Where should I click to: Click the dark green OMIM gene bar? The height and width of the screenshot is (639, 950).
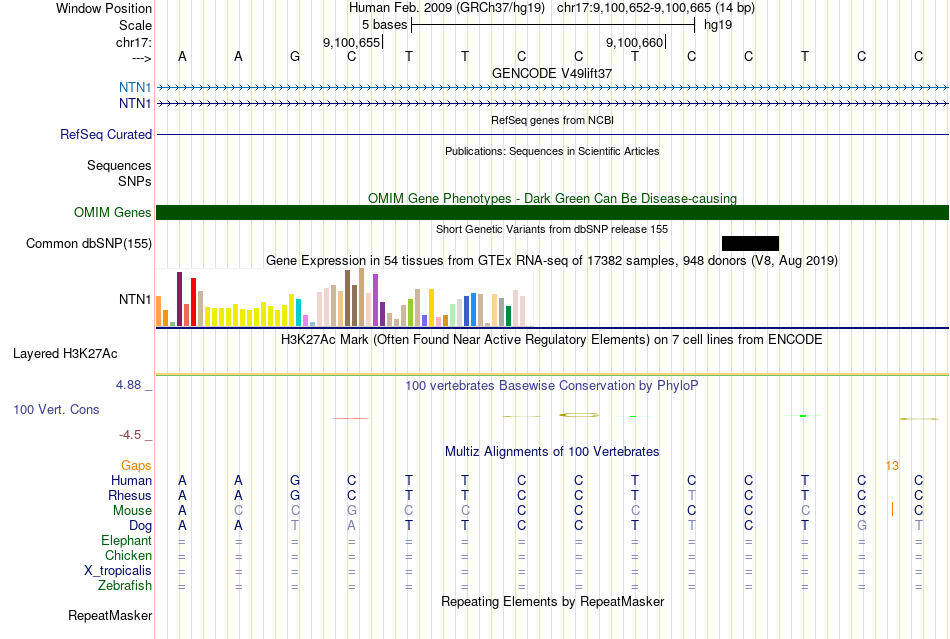pyautogui.click(x=552, y=213)
